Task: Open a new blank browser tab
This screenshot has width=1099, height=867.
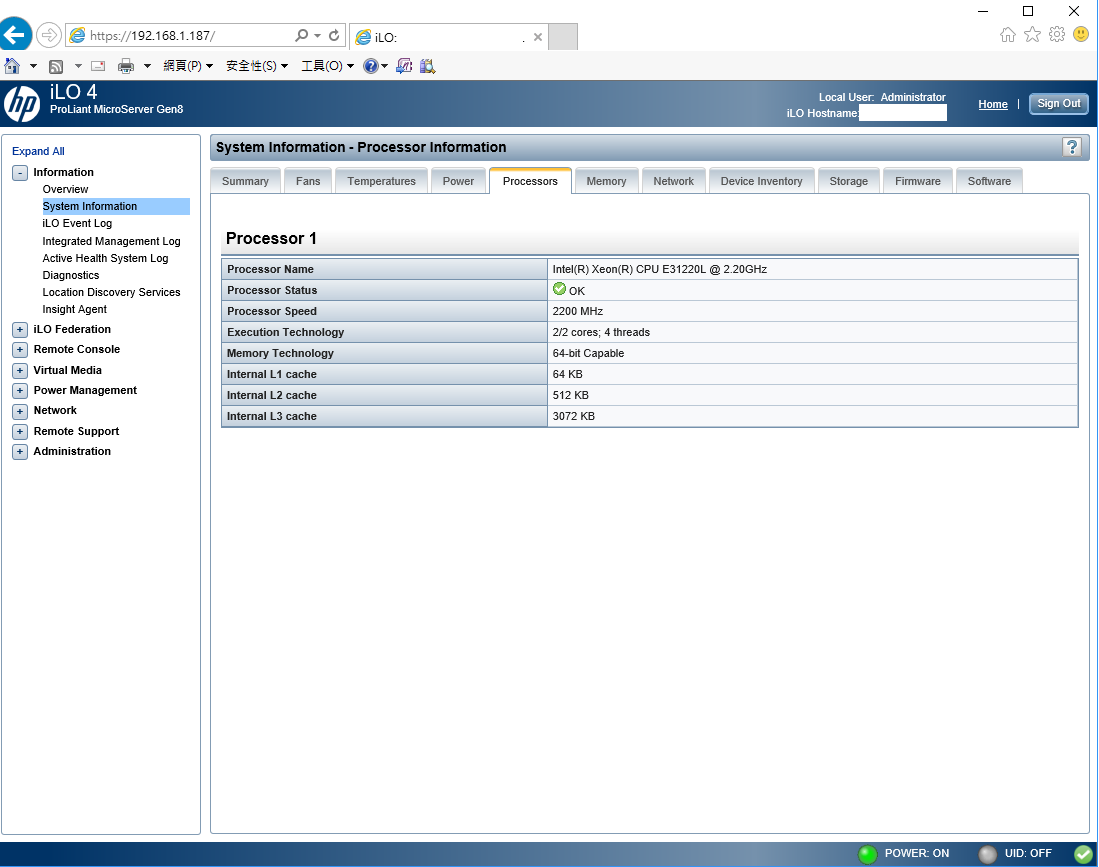Action: 563,36
